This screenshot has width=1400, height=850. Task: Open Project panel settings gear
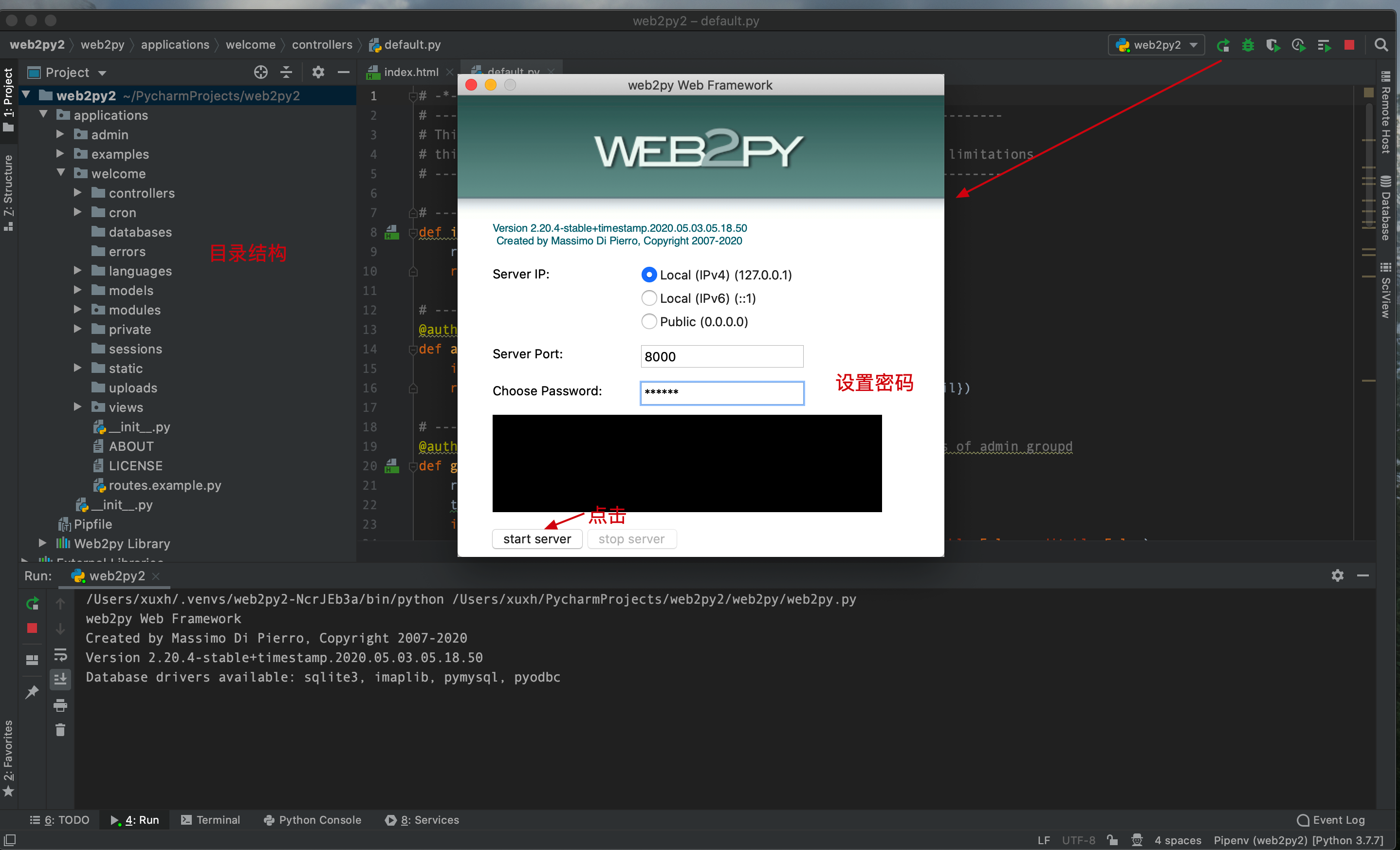coord(318,72)
